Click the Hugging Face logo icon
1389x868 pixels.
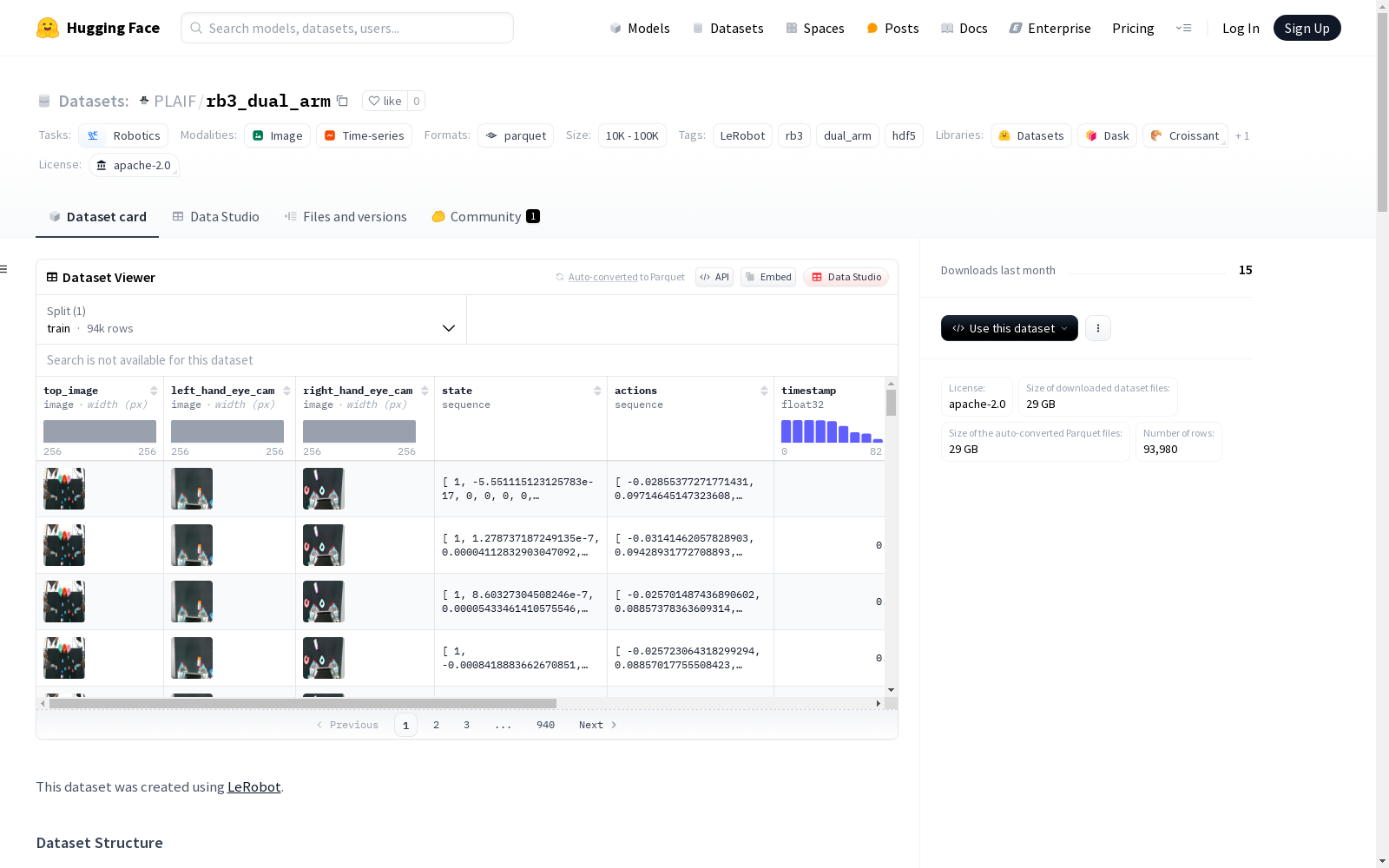click(48, 28)
